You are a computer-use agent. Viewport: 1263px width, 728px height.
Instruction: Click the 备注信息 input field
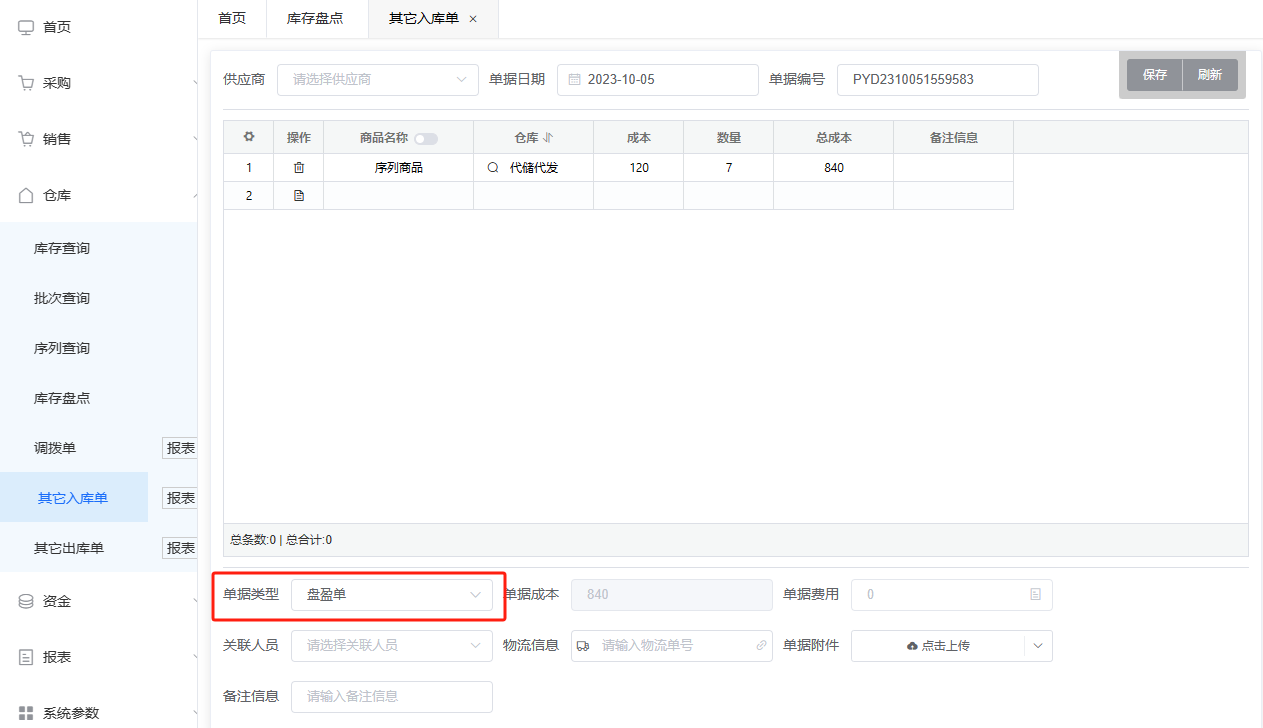pos(392,696)
